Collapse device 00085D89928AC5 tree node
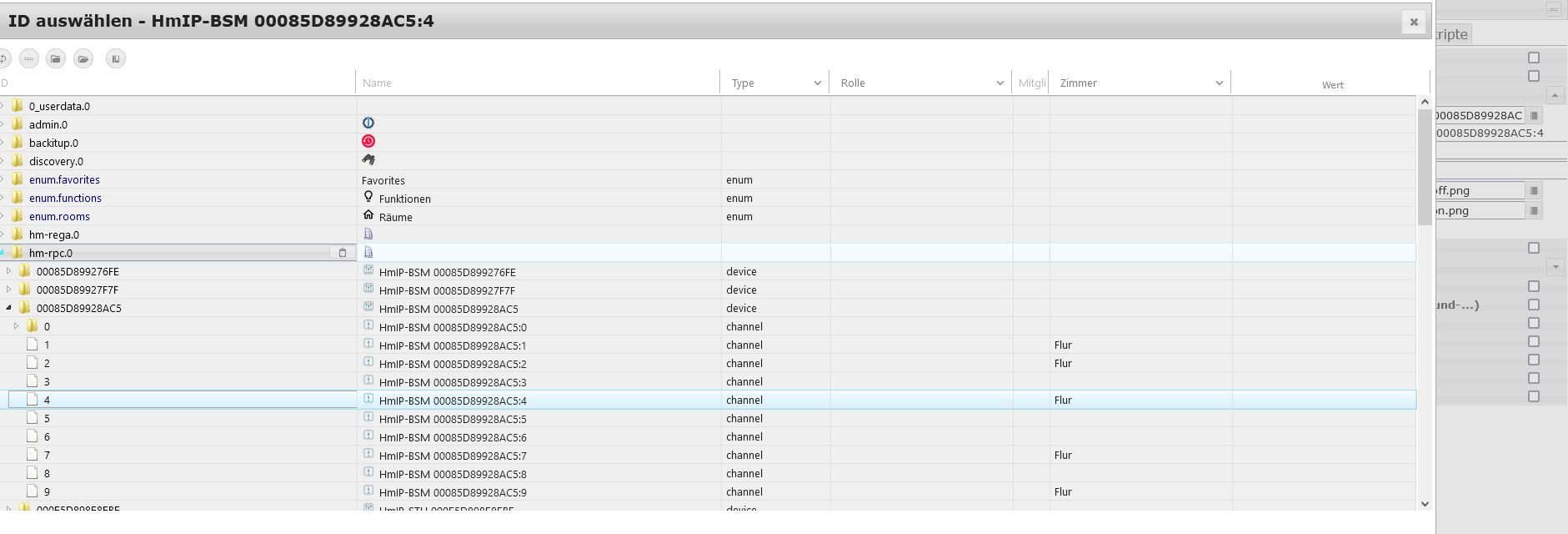 tap(8, 308)
